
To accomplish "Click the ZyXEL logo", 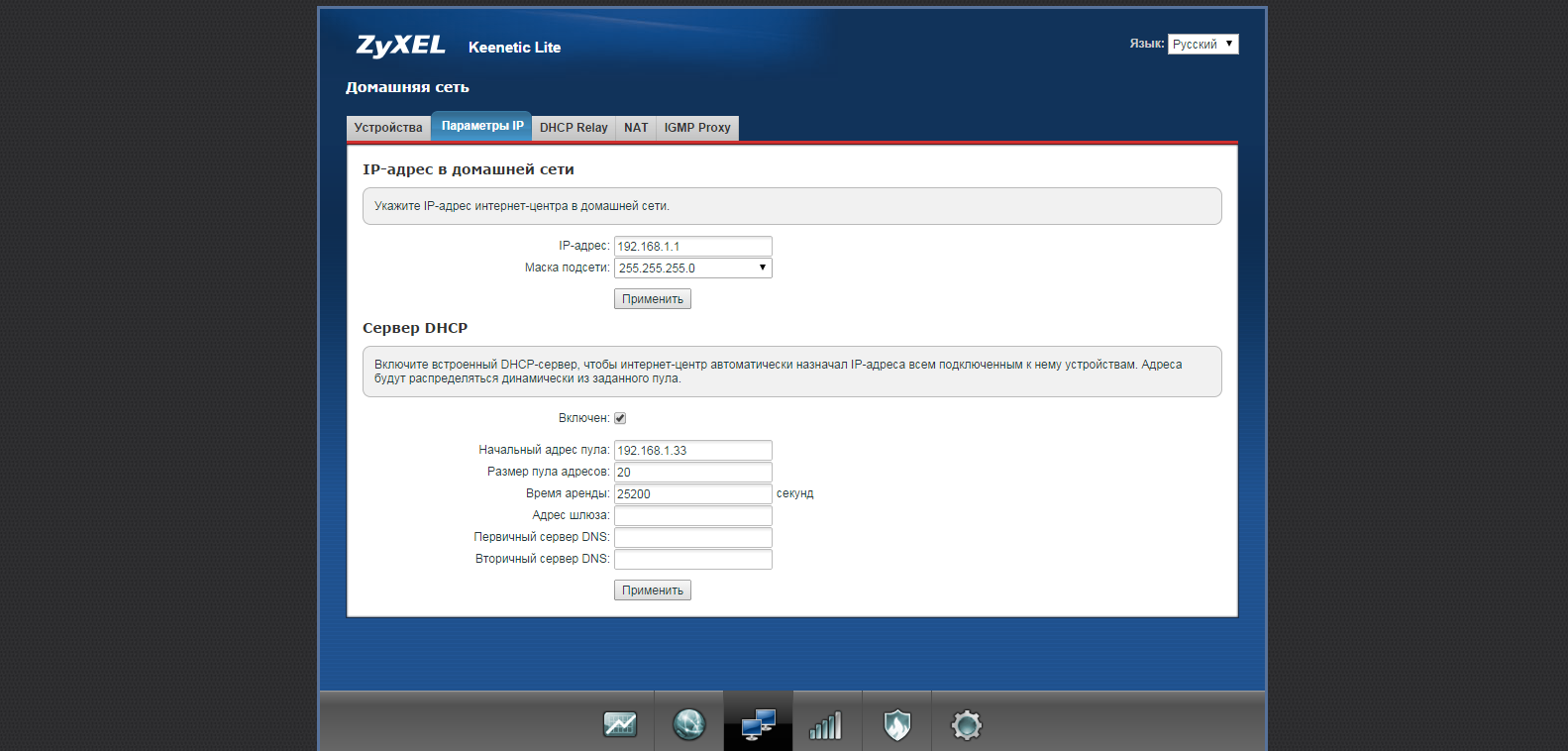I will (x=400, y=46).
